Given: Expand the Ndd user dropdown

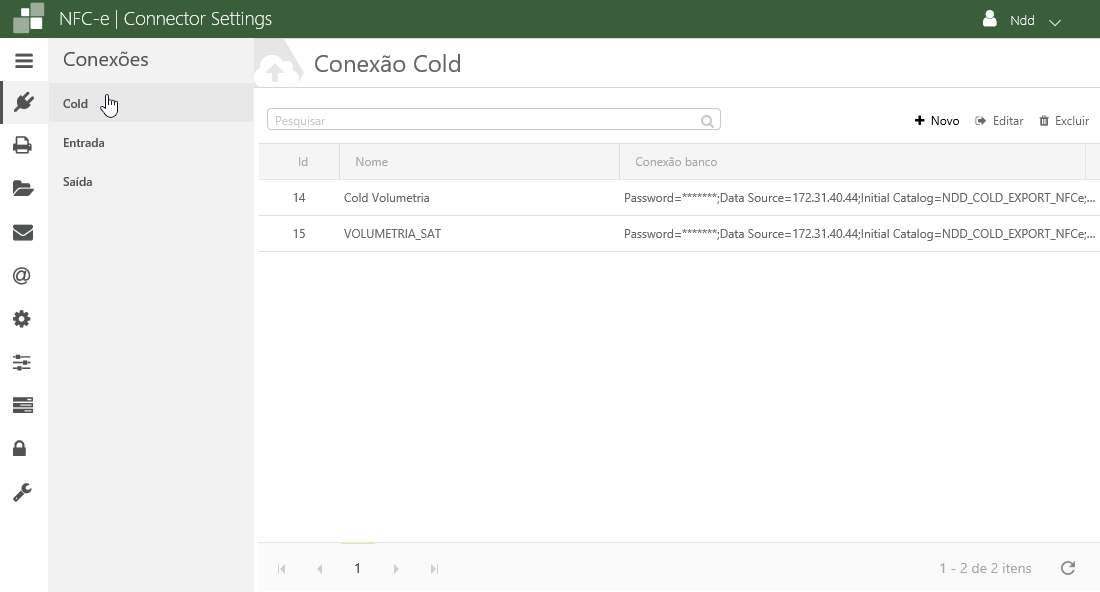Looking at the screenshot, I should coord(1022,20).
